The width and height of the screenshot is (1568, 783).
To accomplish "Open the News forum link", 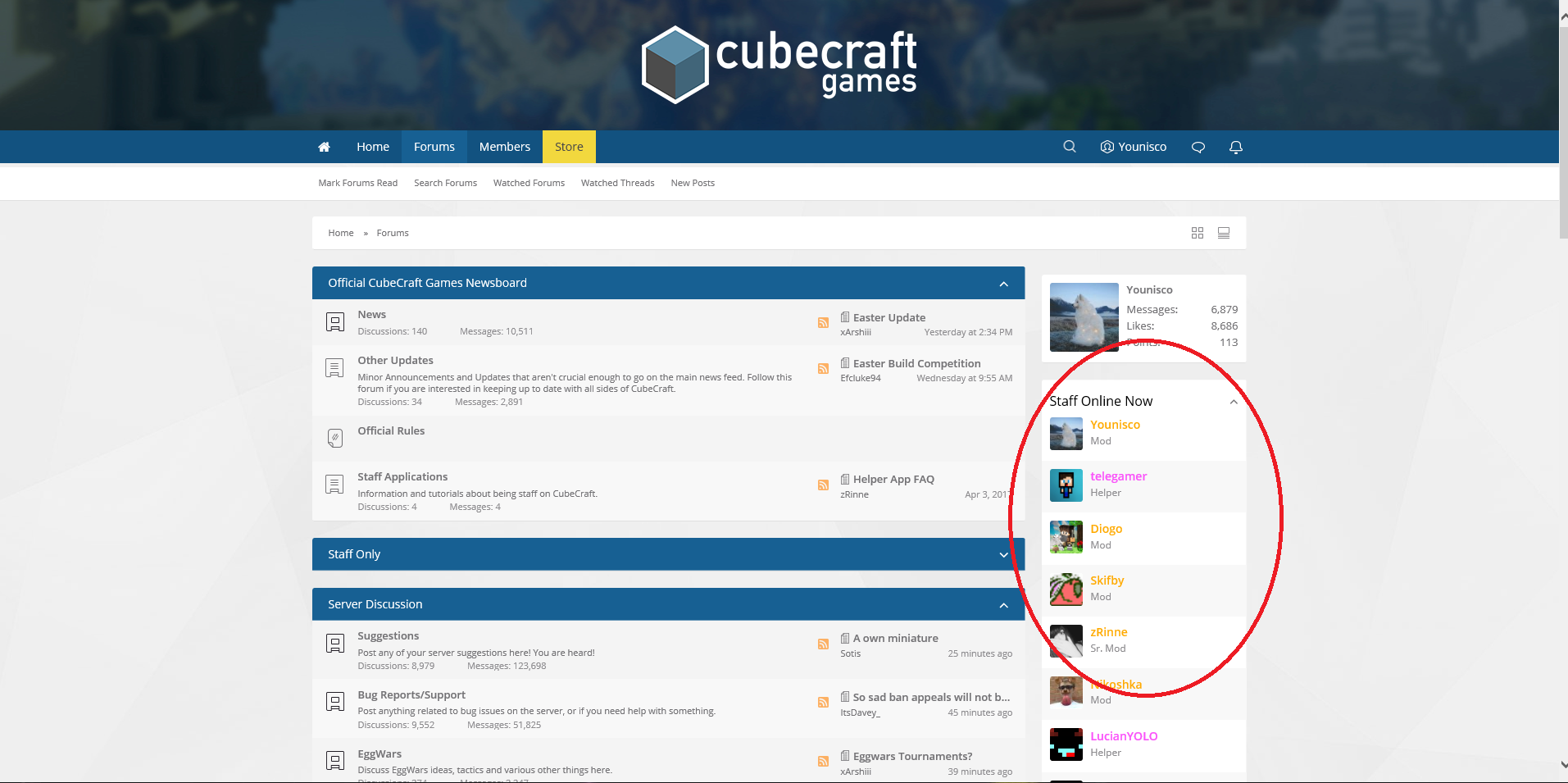I will coord(371,315).
